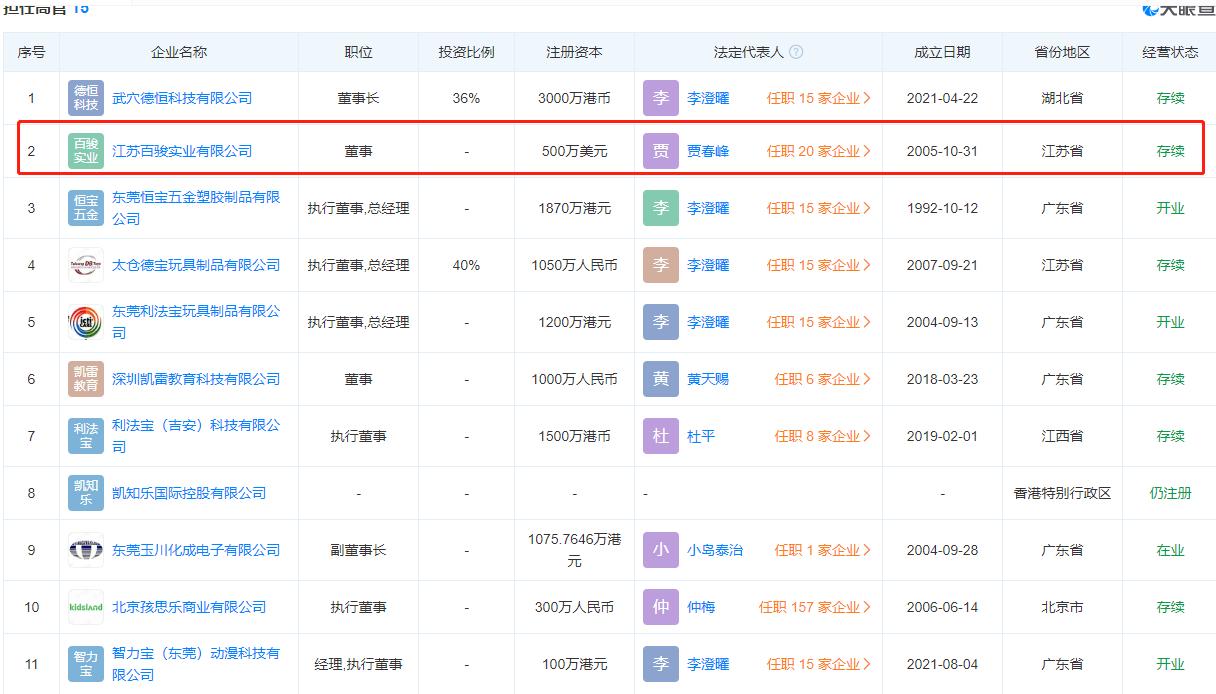Viewport: 1216px width, 694px height.
Task: Click the 1075.7646万港元 capital cell
Action: point(575,550)
